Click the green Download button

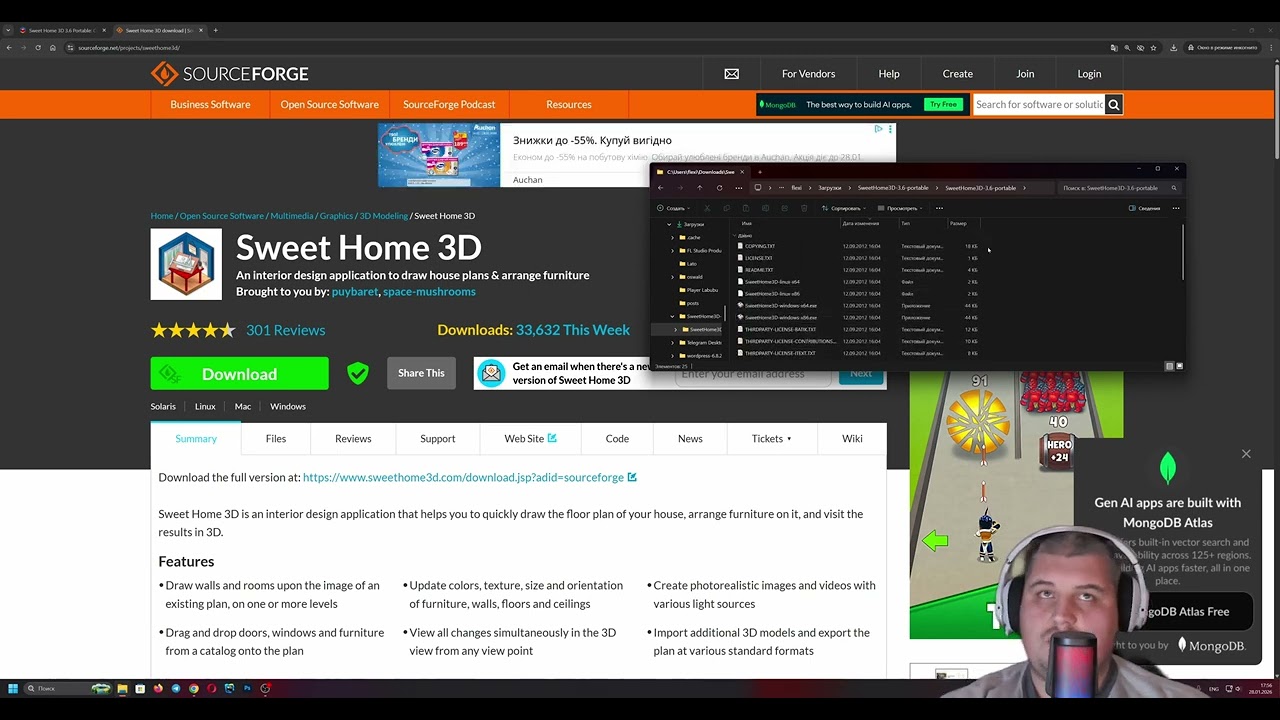click(240, 374)
